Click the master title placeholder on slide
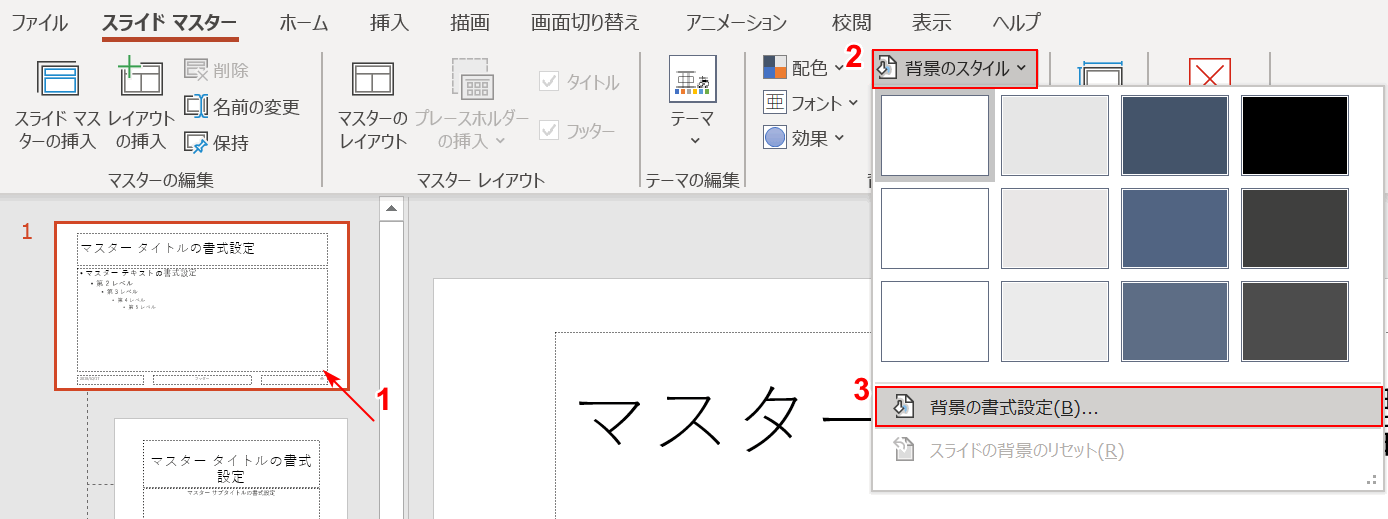 (x=713, y=425)
